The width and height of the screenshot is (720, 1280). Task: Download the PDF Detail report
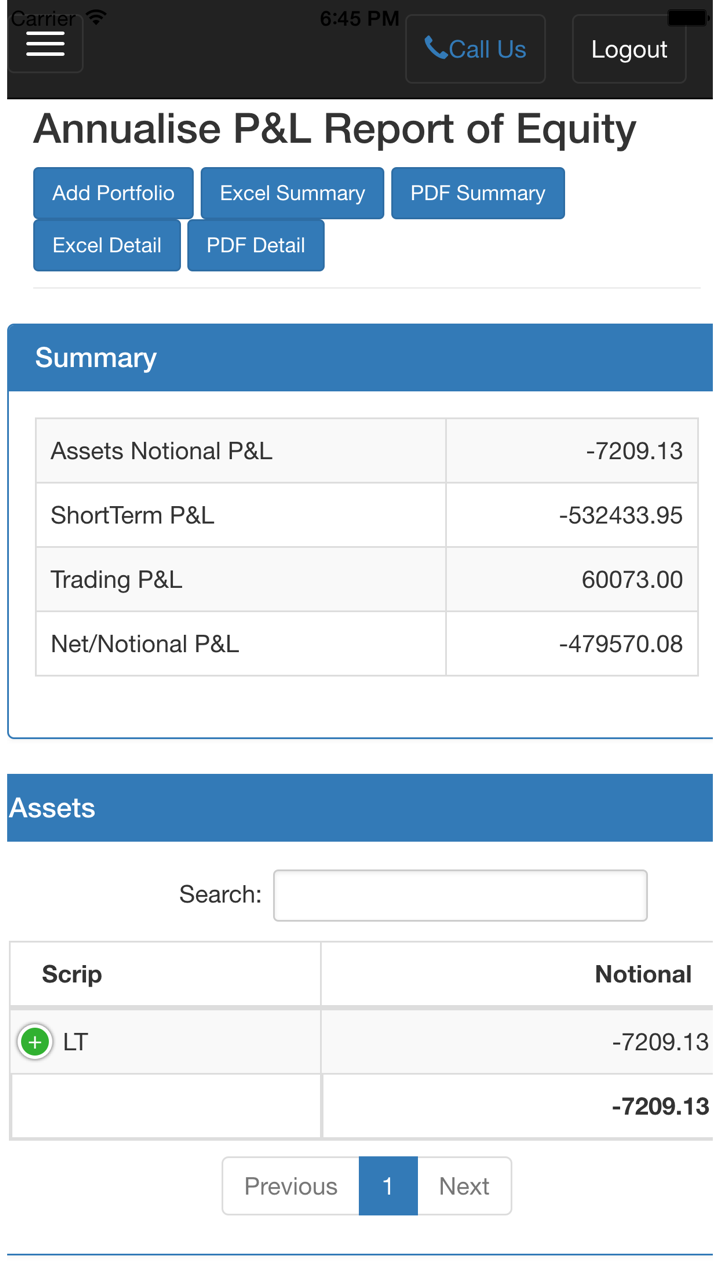pyautogui.click(x=255, y=245)
